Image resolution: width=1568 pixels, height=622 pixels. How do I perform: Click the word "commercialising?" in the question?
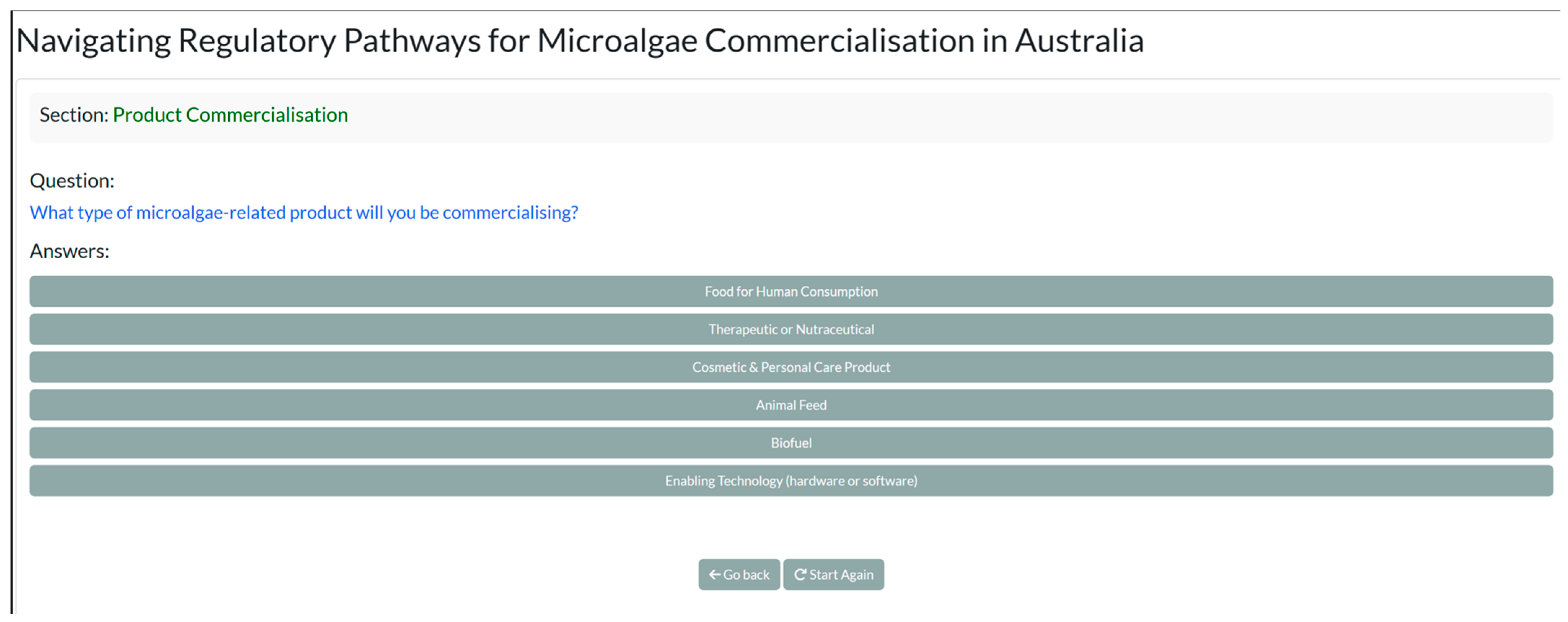tap(510, 213)
